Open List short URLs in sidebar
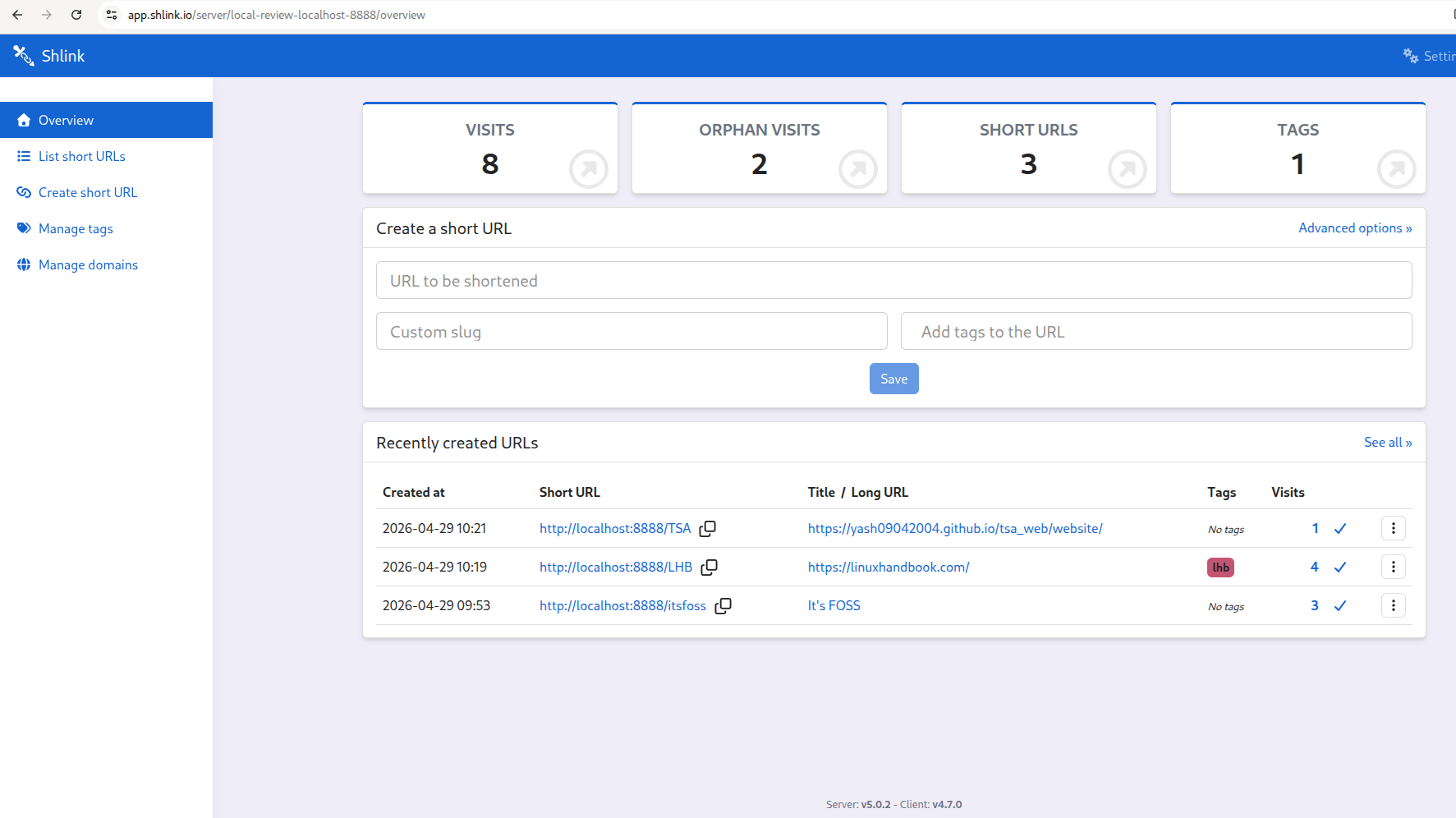The width and height of the screenshot is (1456, 818). tap(106, 156)
